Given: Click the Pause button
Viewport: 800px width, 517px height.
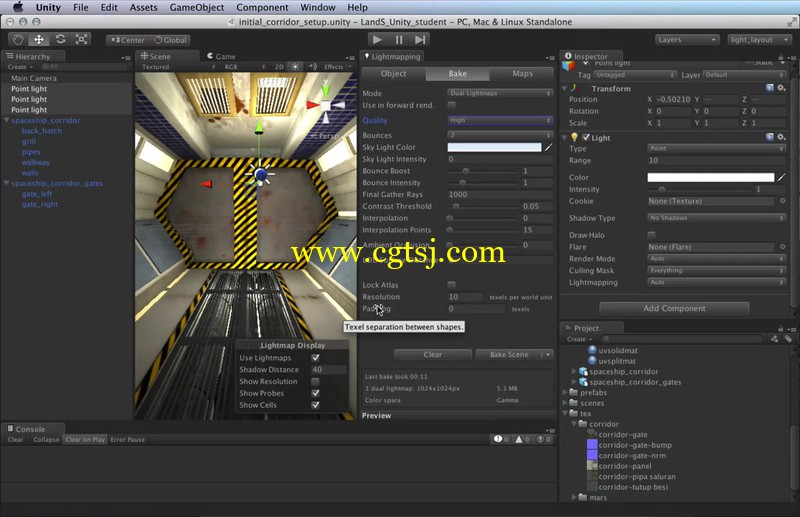Looking at the screenshot, I should (399, 39).
